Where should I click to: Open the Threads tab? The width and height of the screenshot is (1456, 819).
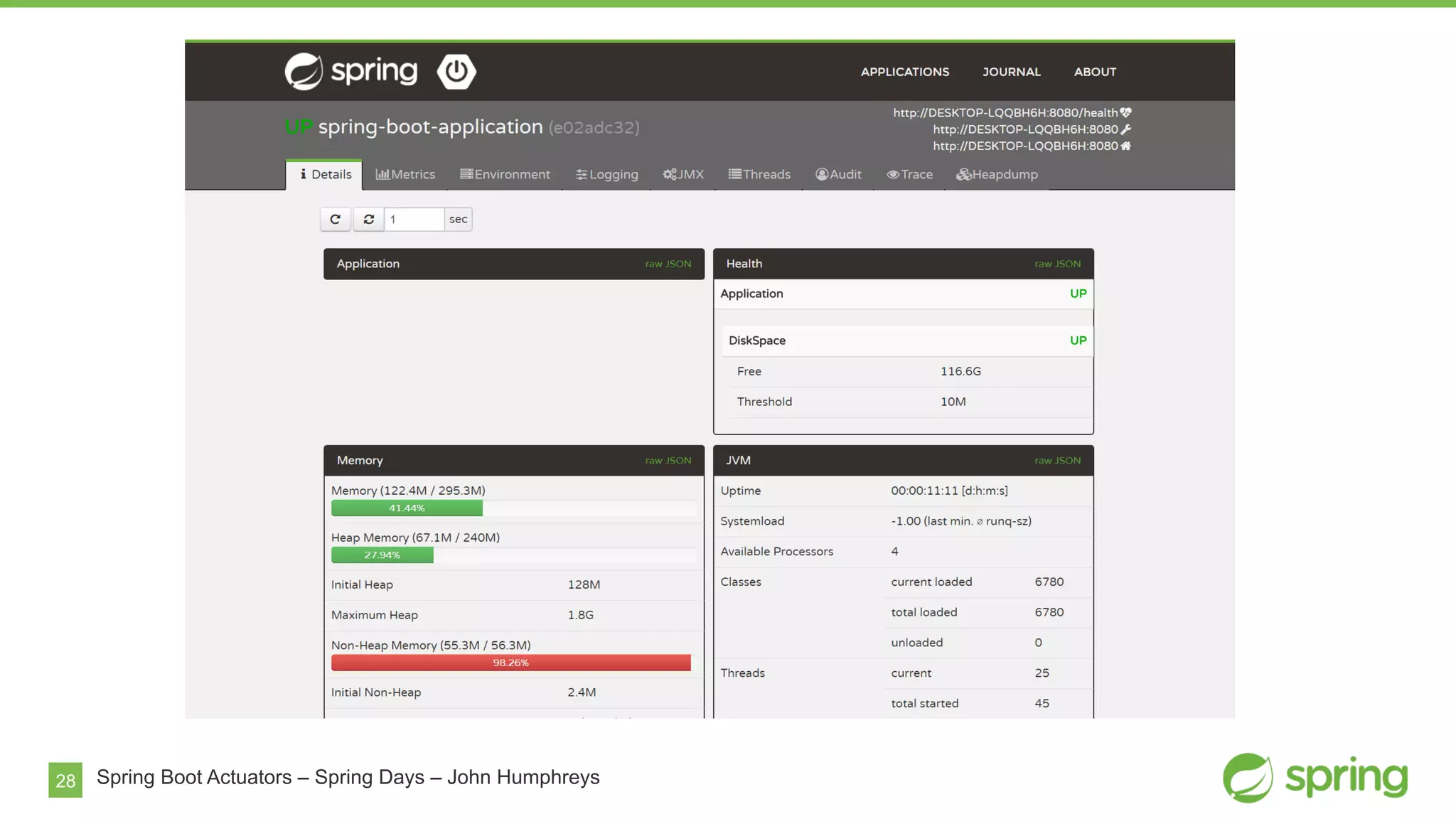tap(759, 174)
